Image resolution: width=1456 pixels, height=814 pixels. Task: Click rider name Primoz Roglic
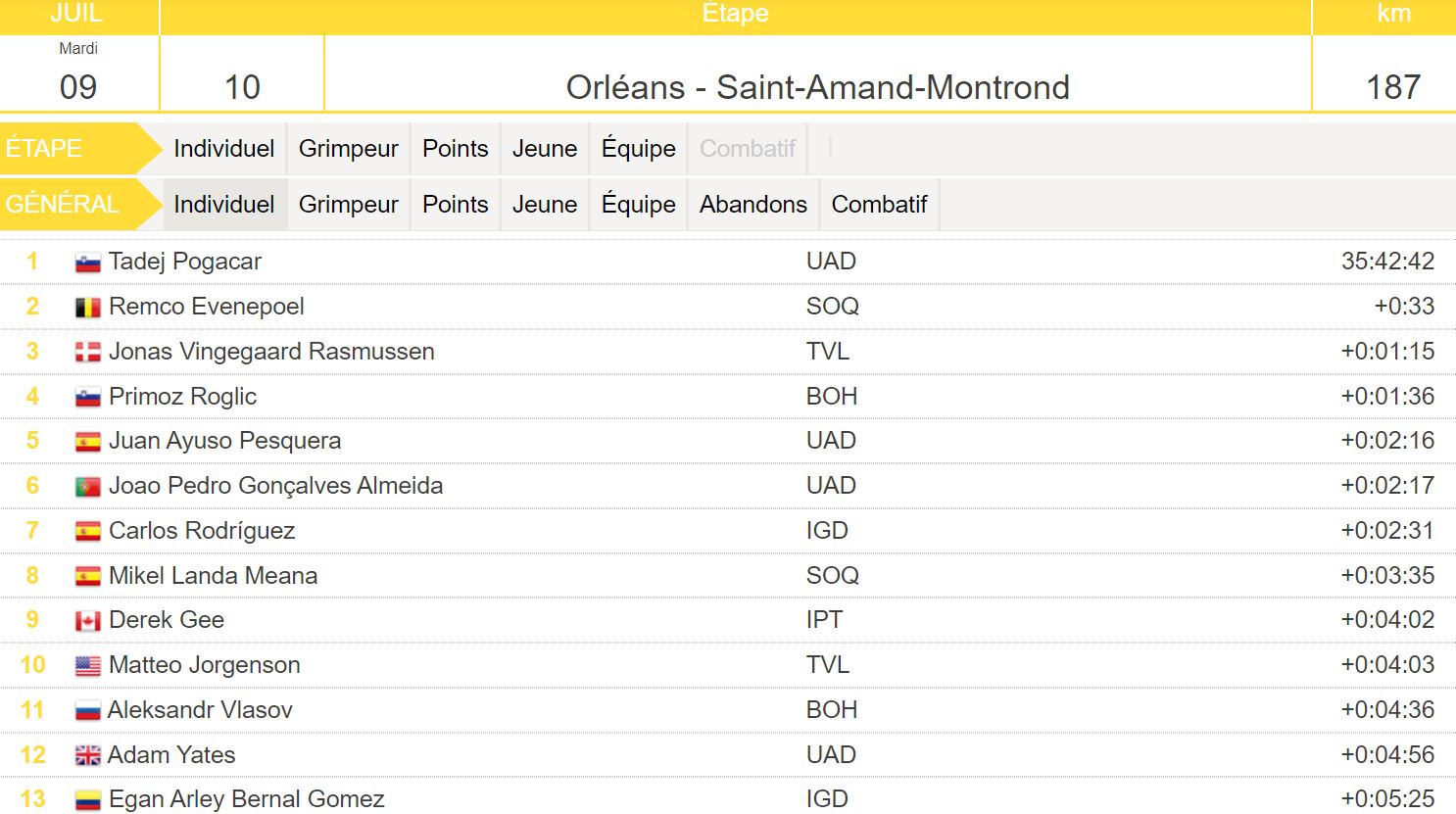click(182, 397)
